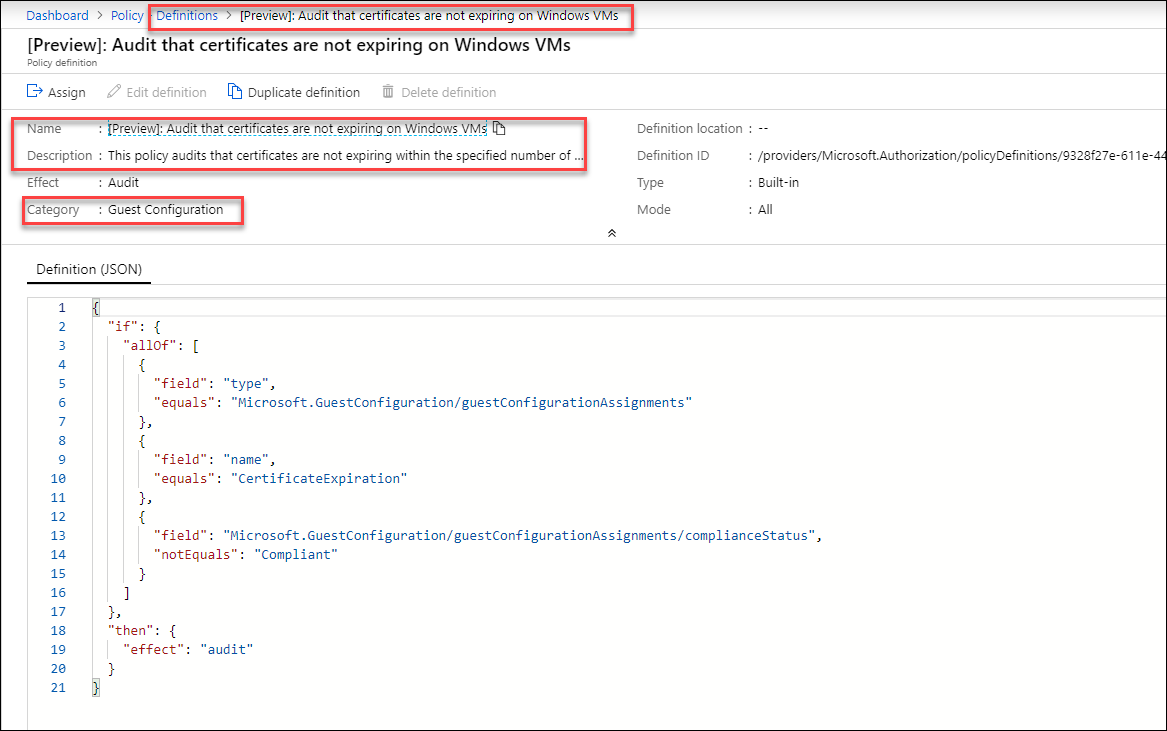Click line number 1 in editor
The image size is (1167, 731).
[x=62, y=307]
